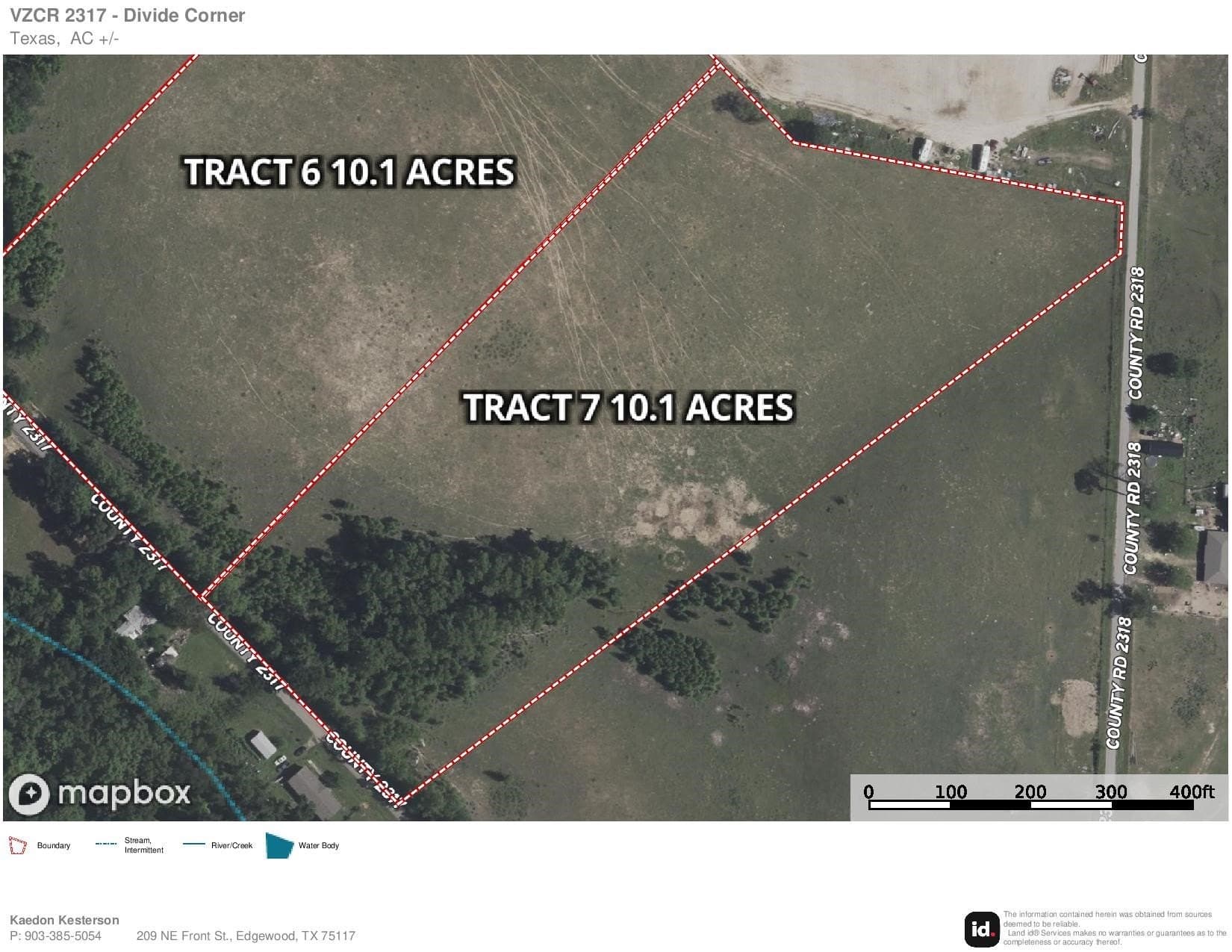Click the Water Body legend text
This screenshot has width=1232, height=952.
tap(319, 846)
